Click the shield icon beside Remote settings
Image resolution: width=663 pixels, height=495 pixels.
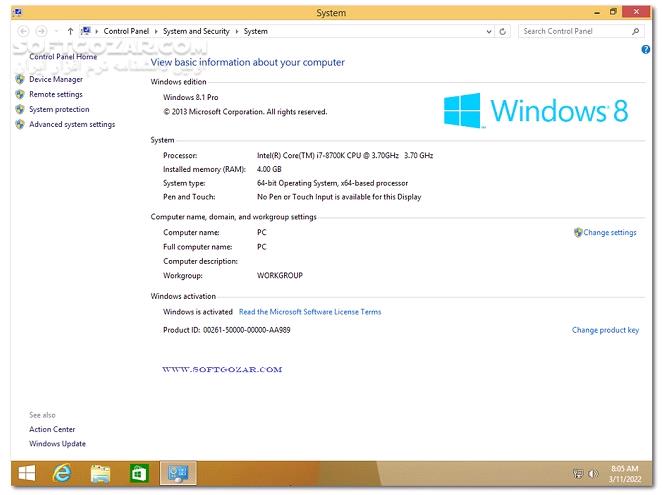pyautogui.click(x=20, y=94)
